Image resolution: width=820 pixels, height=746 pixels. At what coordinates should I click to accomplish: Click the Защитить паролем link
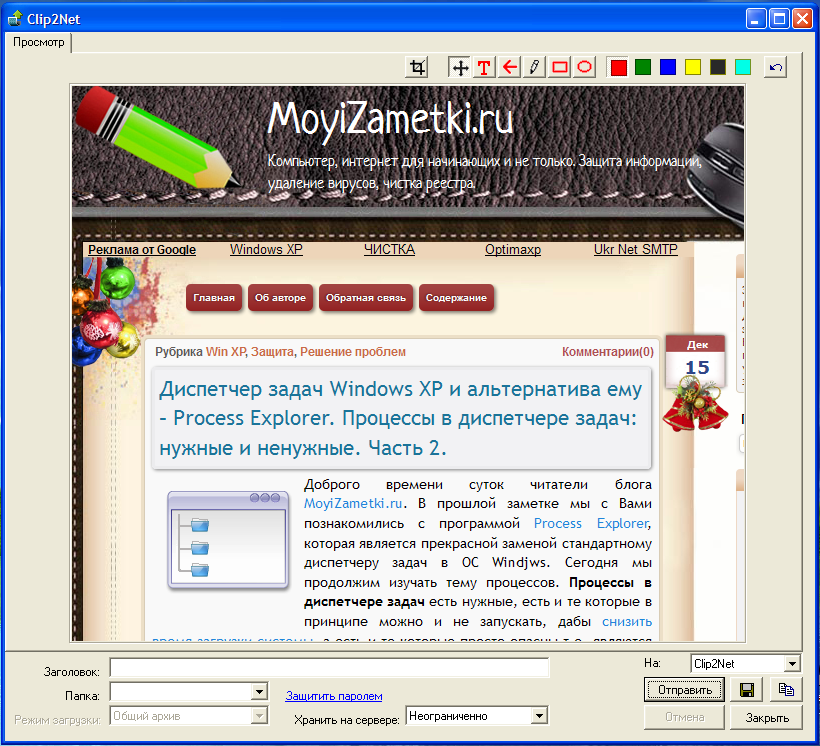click(334, 696)
